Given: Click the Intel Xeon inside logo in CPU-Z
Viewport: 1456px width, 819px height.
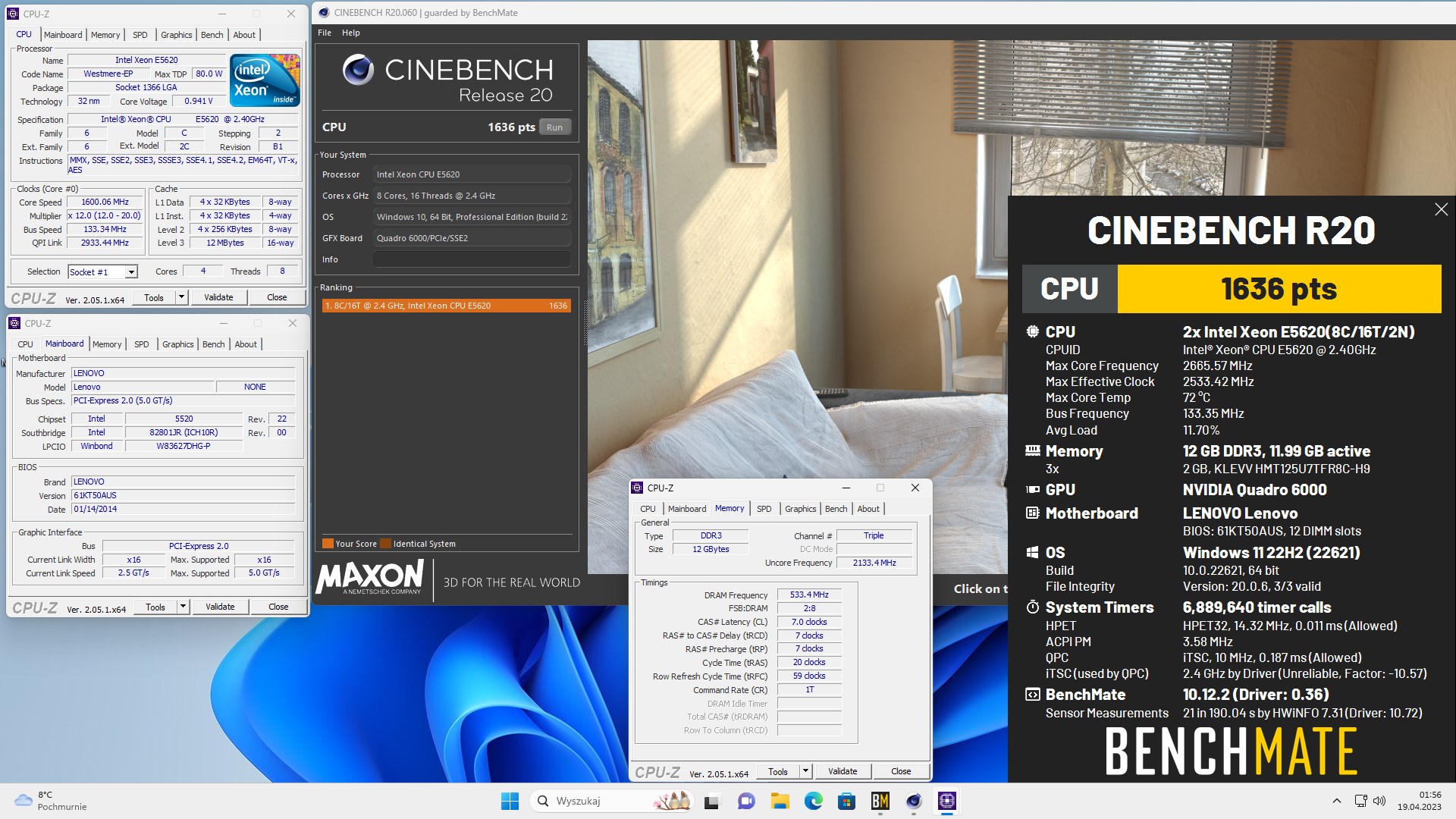Looking at the screenshot, I should [265, 80].
